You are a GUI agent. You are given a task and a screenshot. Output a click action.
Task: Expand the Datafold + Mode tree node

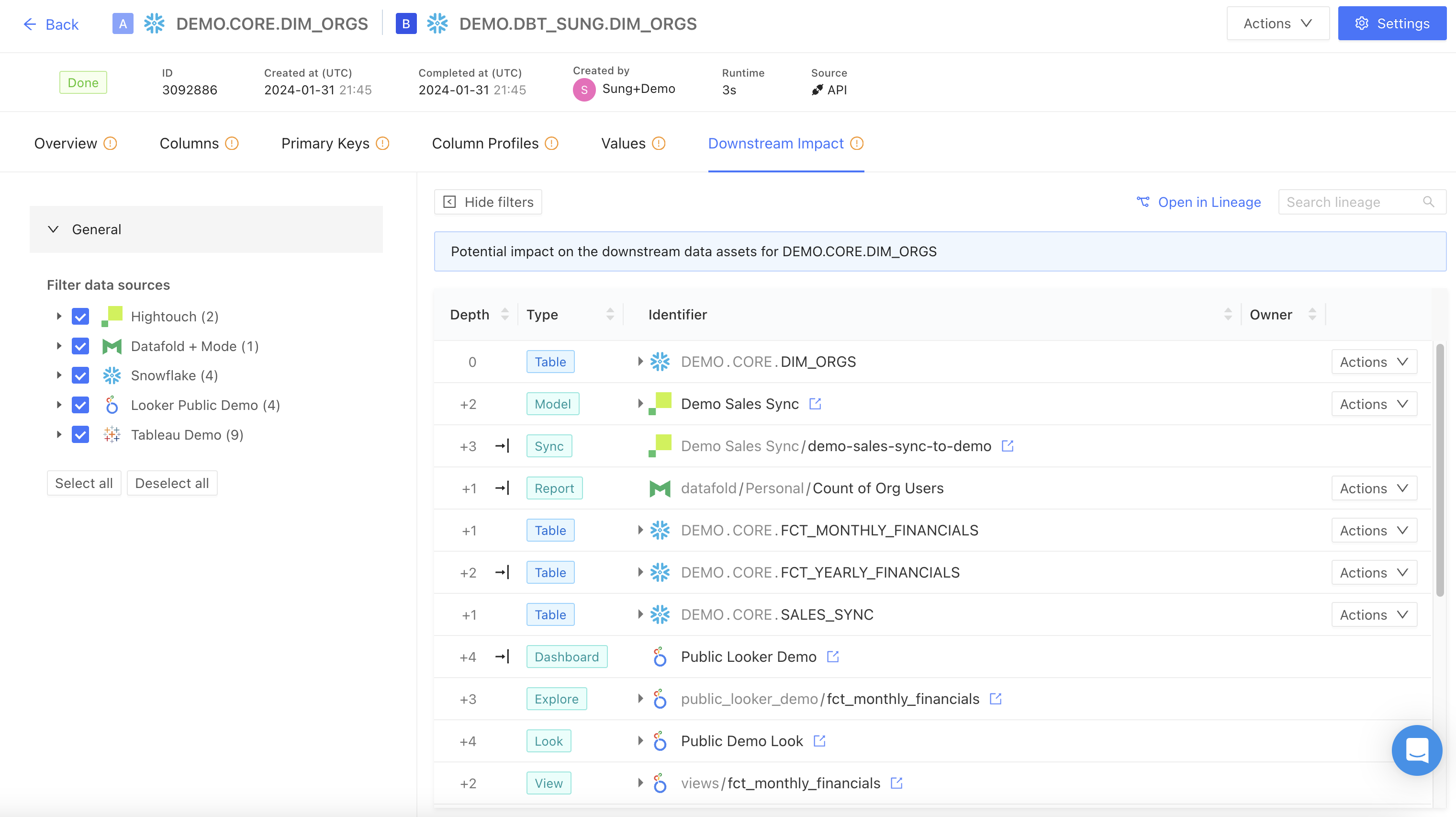pos(59,346)
